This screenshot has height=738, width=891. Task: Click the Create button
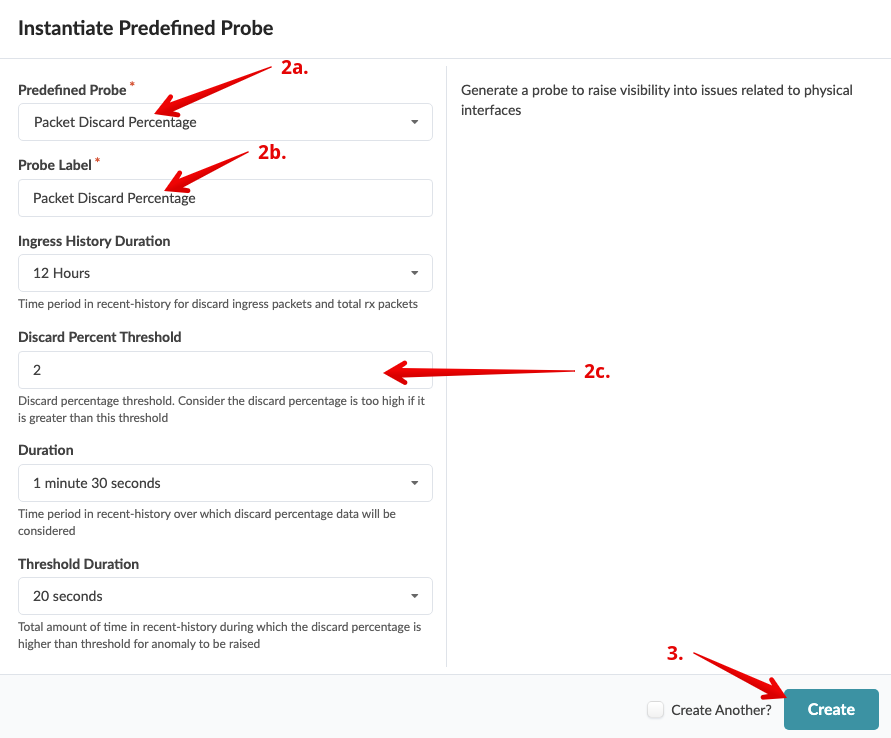point(831,709)
